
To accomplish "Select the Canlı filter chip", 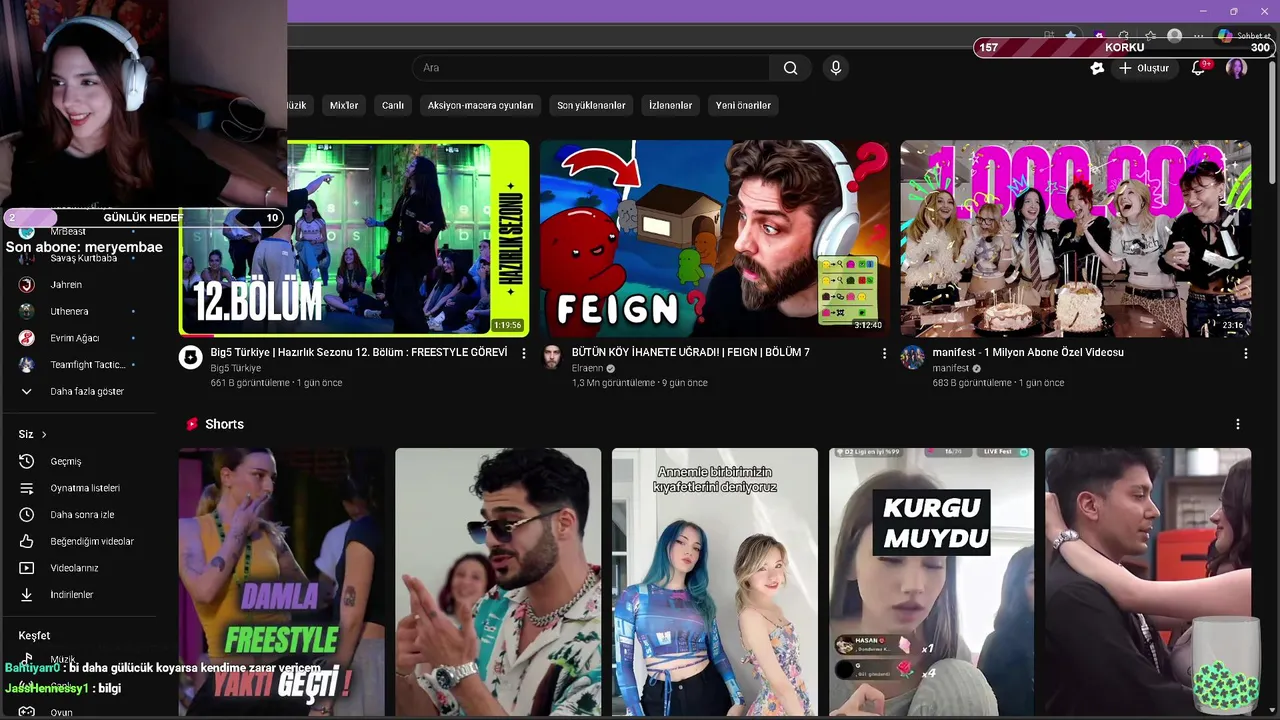I will coord(393,105).
